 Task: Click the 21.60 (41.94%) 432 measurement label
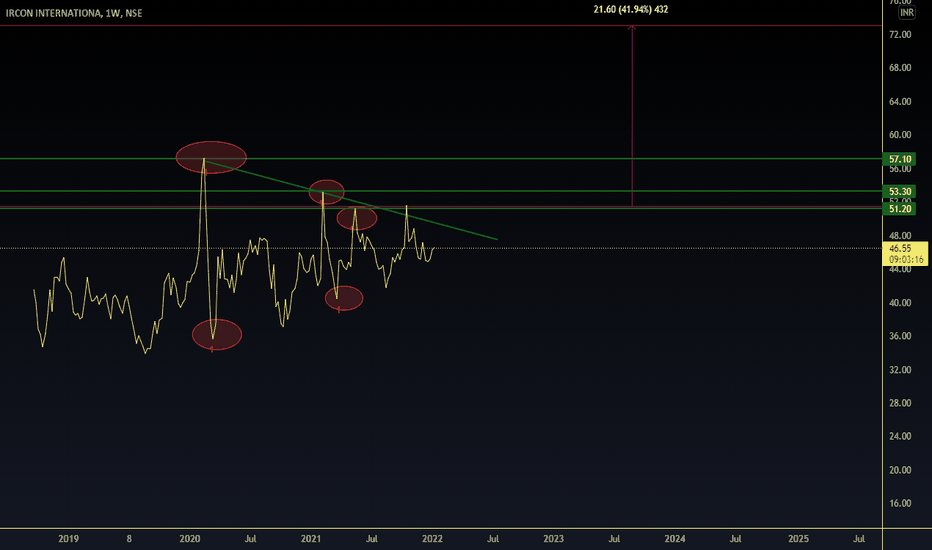click(x=631, y=10)
